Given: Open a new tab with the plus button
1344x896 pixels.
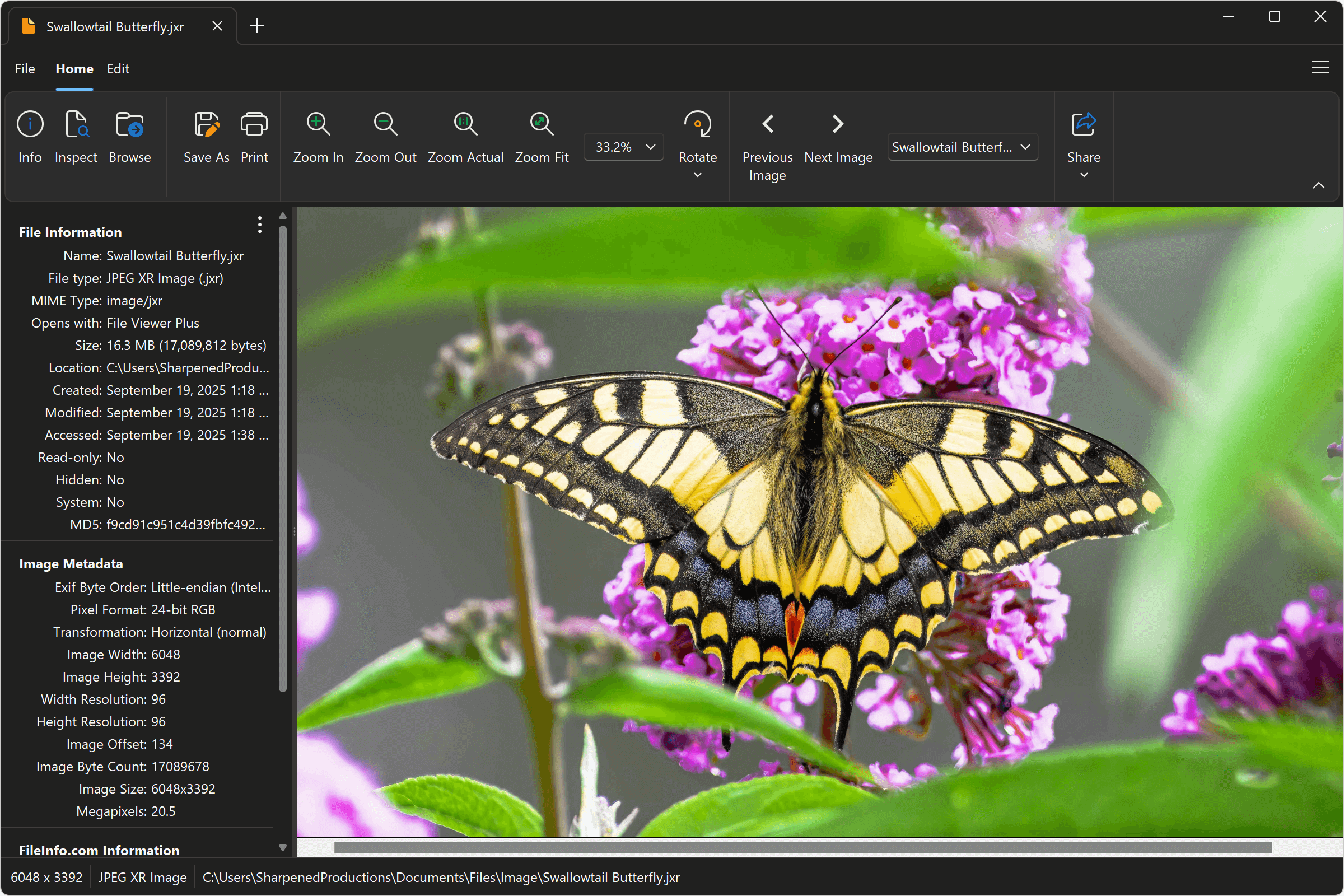Looking at the screenshot, I should (x=256, y=25).
